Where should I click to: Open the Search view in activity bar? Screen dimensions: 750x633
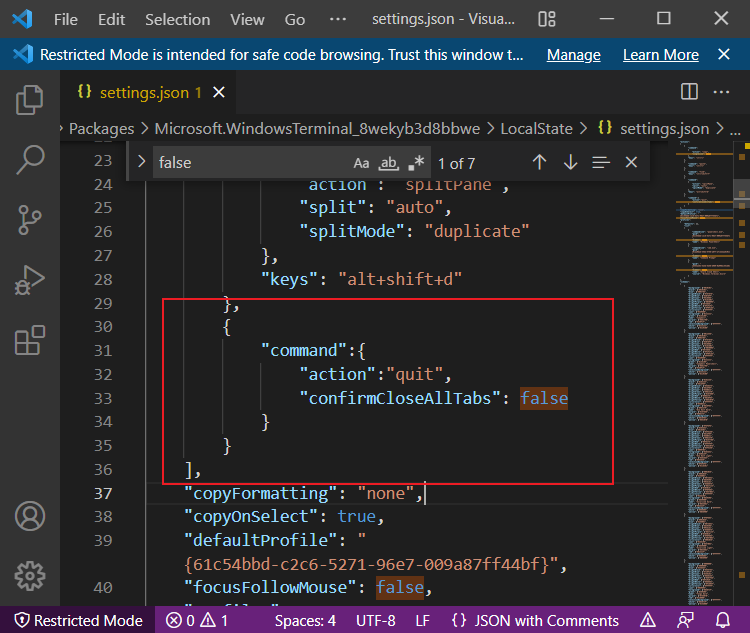[x=30, y=158]
